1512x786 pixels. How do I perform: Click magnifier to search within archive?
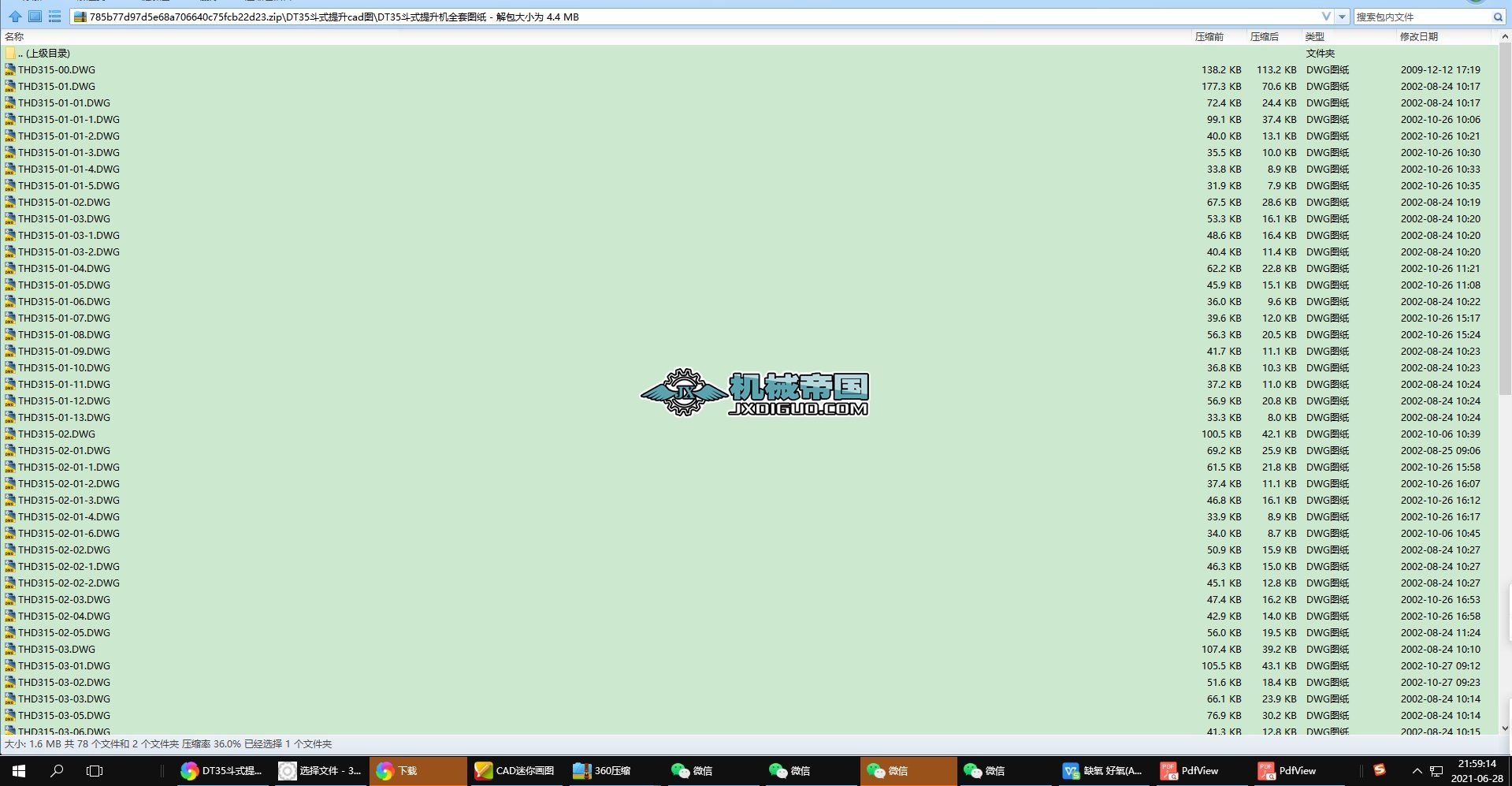tap(1499, 17)
